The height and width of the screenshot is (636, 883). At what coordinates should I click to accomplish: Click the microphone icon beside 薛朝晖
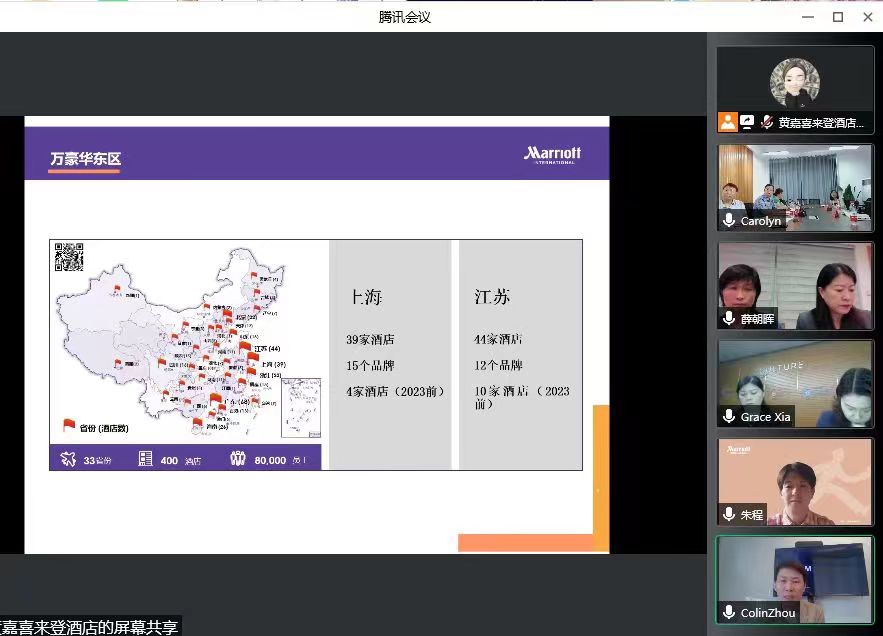729,319
